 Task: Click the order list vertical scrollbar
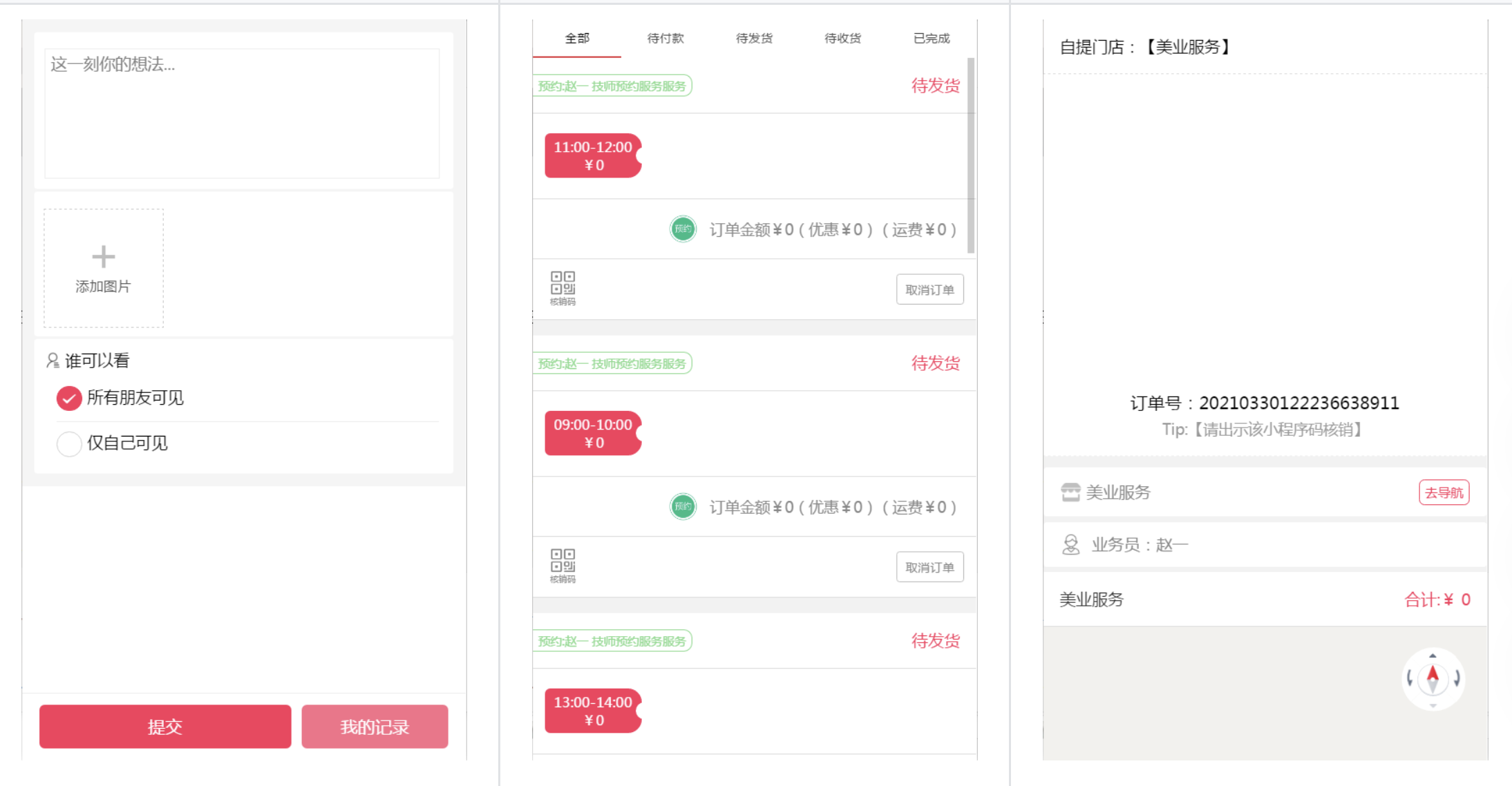click(970, 155)
